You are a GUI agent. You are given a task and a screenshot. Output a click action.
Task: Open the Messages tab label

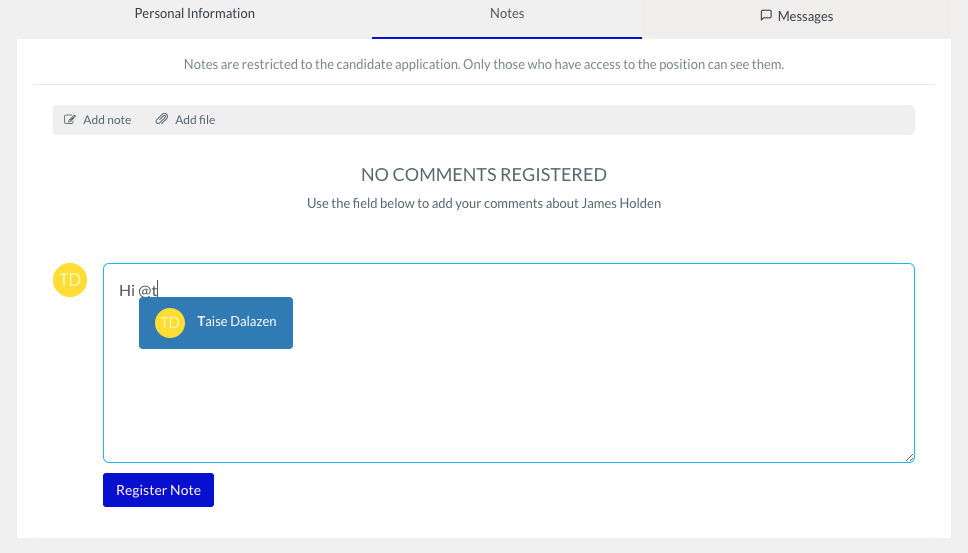pos(805,16)
